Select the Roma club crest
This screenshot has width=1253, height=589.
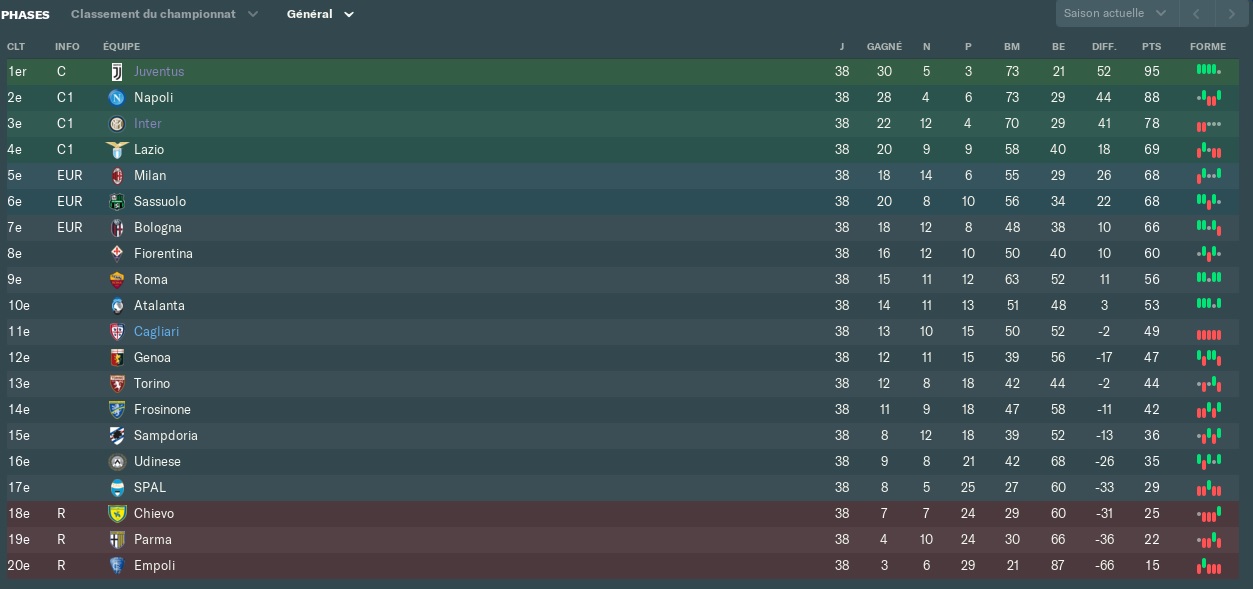(117, 280)
